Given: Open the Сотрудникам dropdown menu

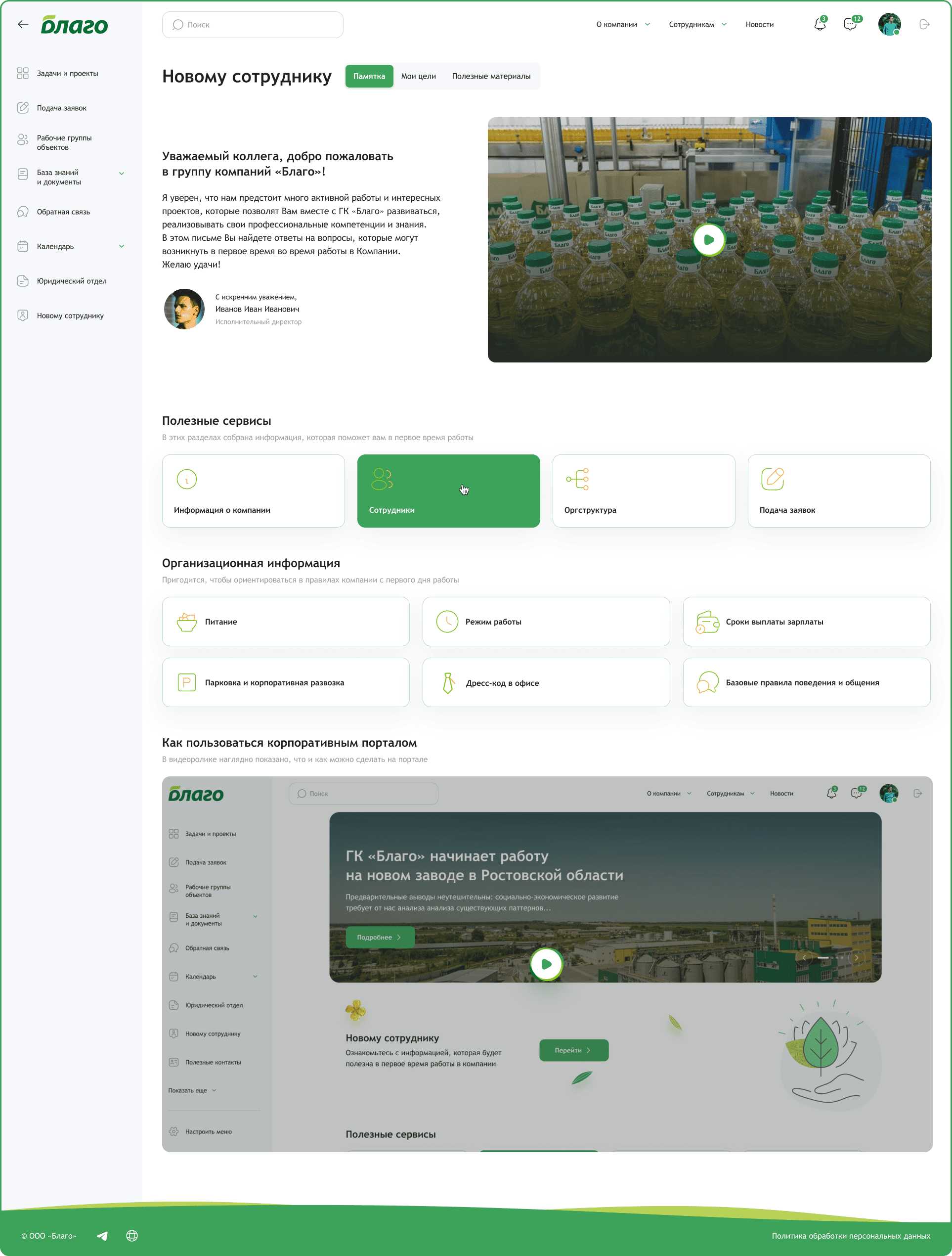Looking at the screenshot, I should 697,24.
